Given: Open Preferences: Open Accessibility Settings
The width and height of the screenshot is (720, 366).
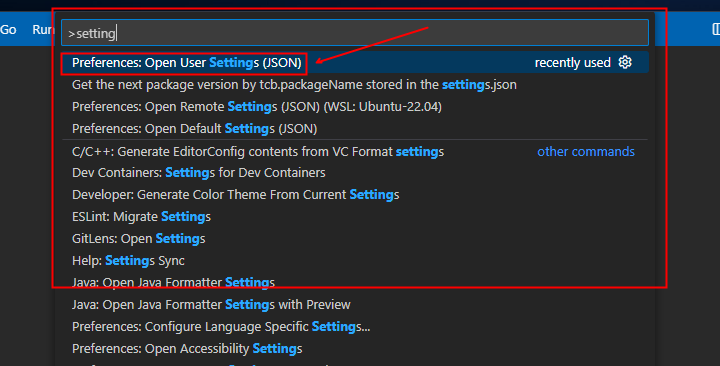Looking at the screenshot, I should [355, 349].
